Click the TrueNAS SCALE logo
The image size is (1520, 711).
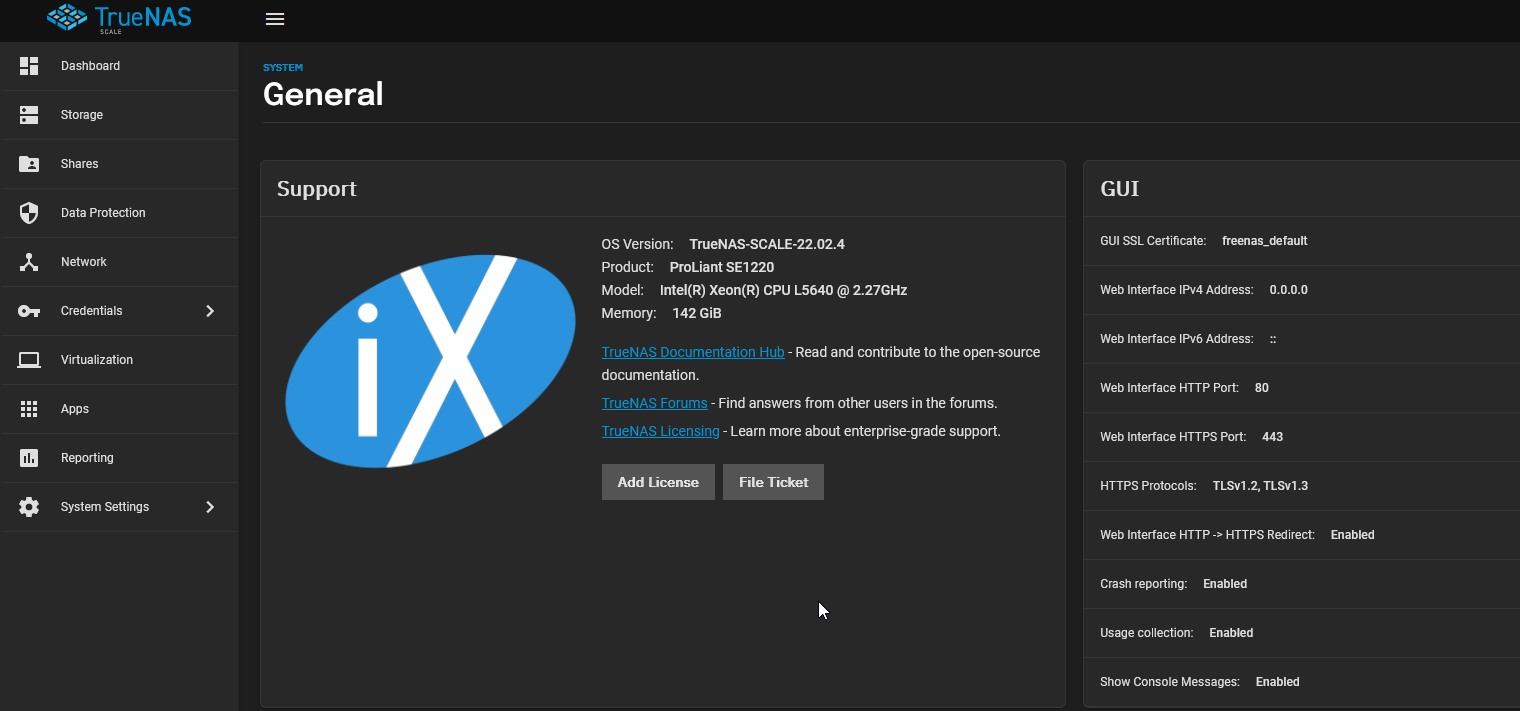(119, 19)
